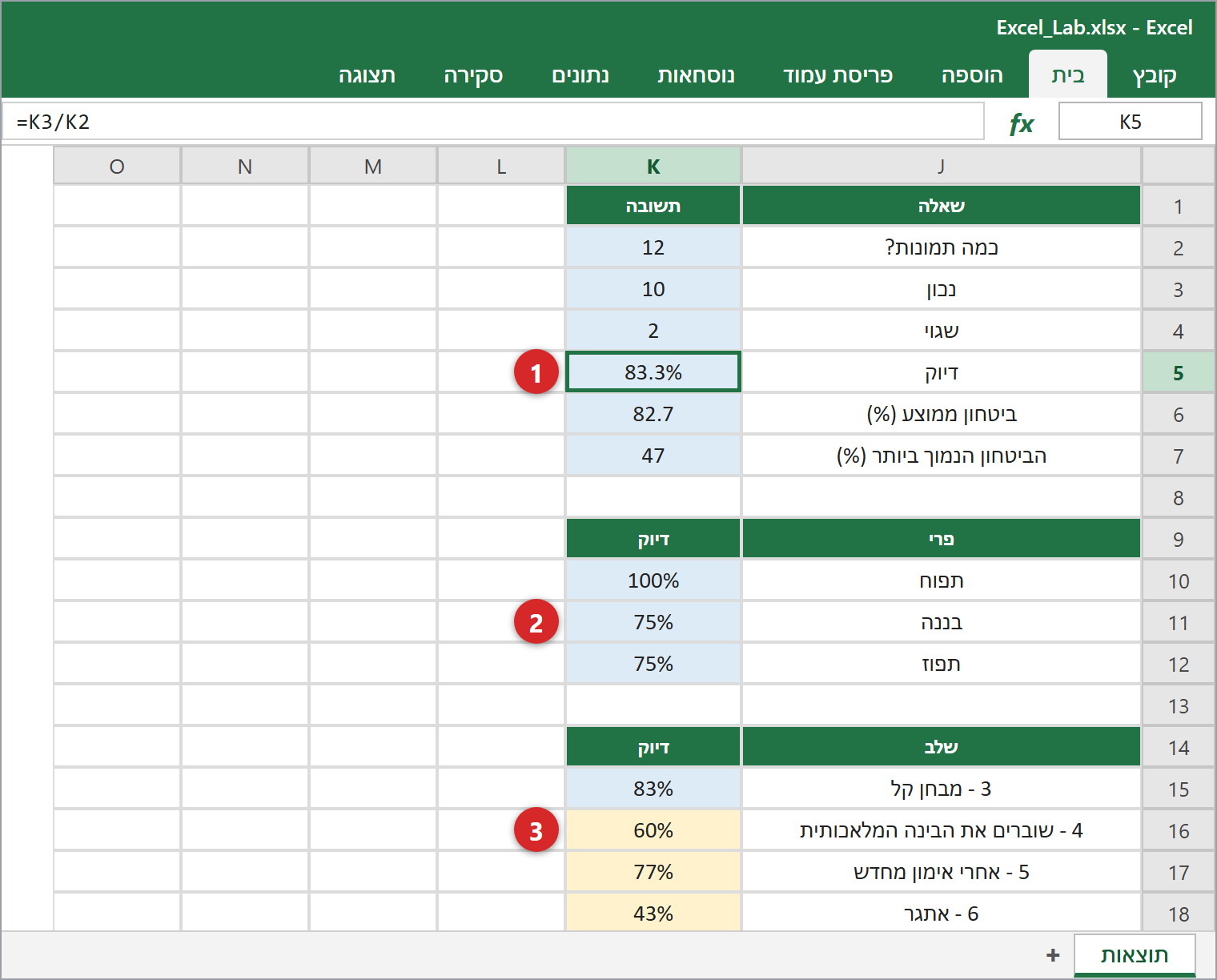
Task: Select column O header
Action: pos(117,166)
